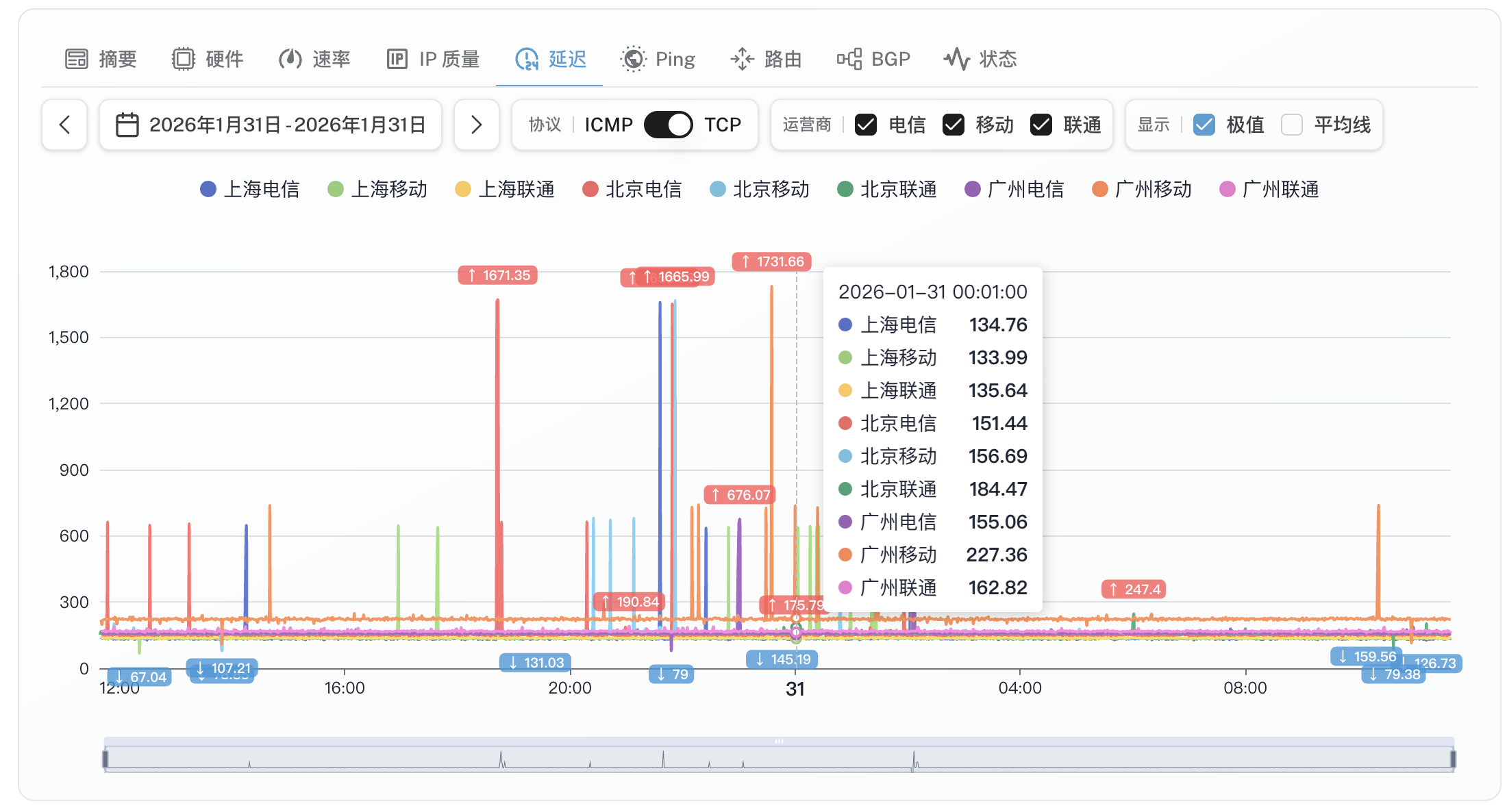
Task: Click the 1731.66 peak marker label
Action: coord(772,262)
